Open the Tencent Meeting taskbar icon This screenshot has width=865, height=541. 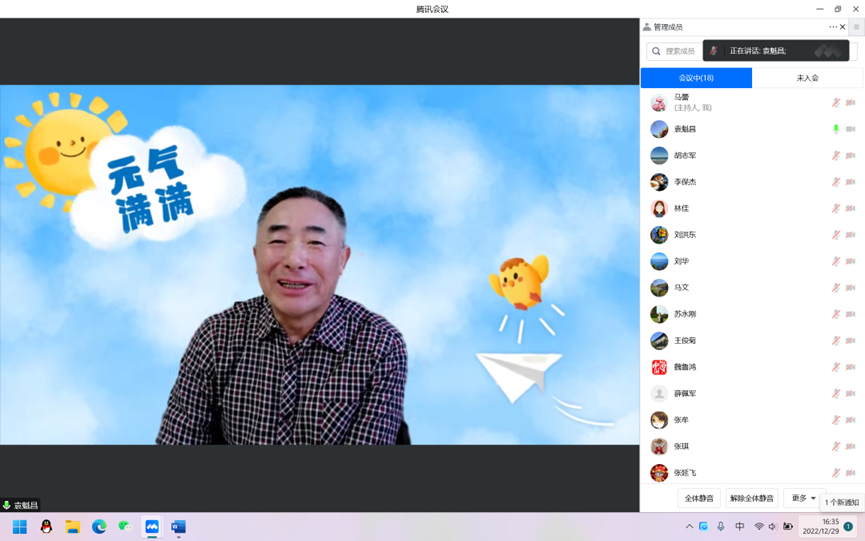(152, 527)
